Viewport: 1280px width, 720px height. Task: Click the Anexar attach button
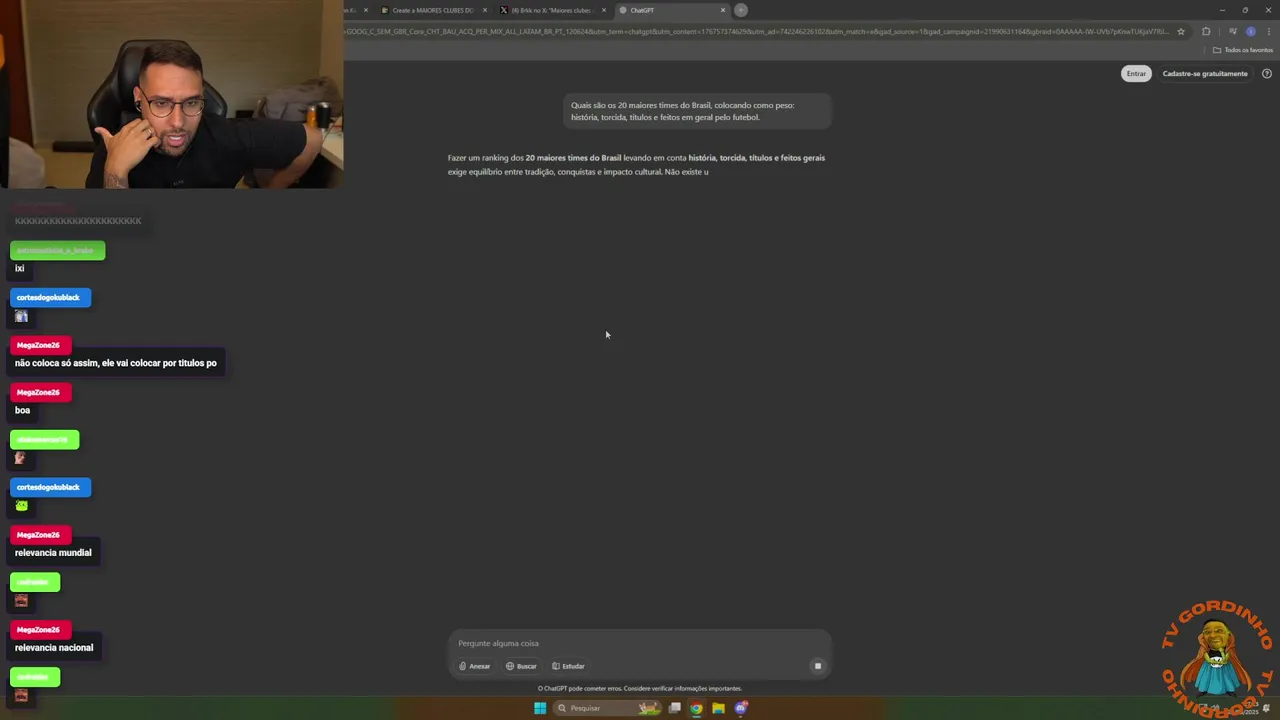pyautogui.click(x=475, y=666)
